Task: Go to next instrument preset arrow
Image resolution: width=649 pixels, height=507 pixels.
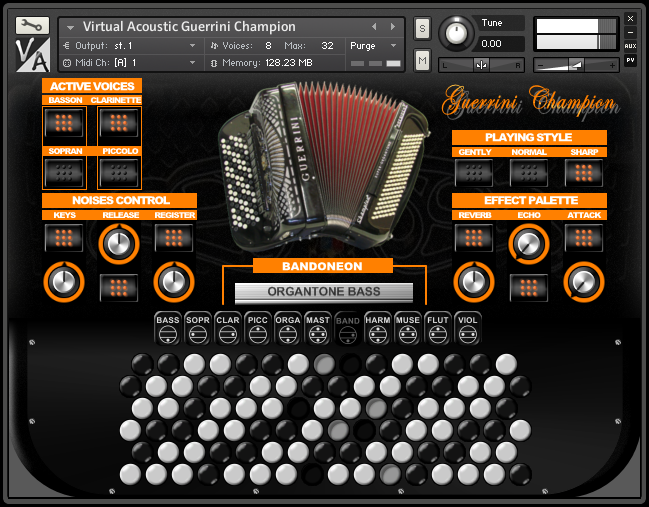Action: point(392,27)
